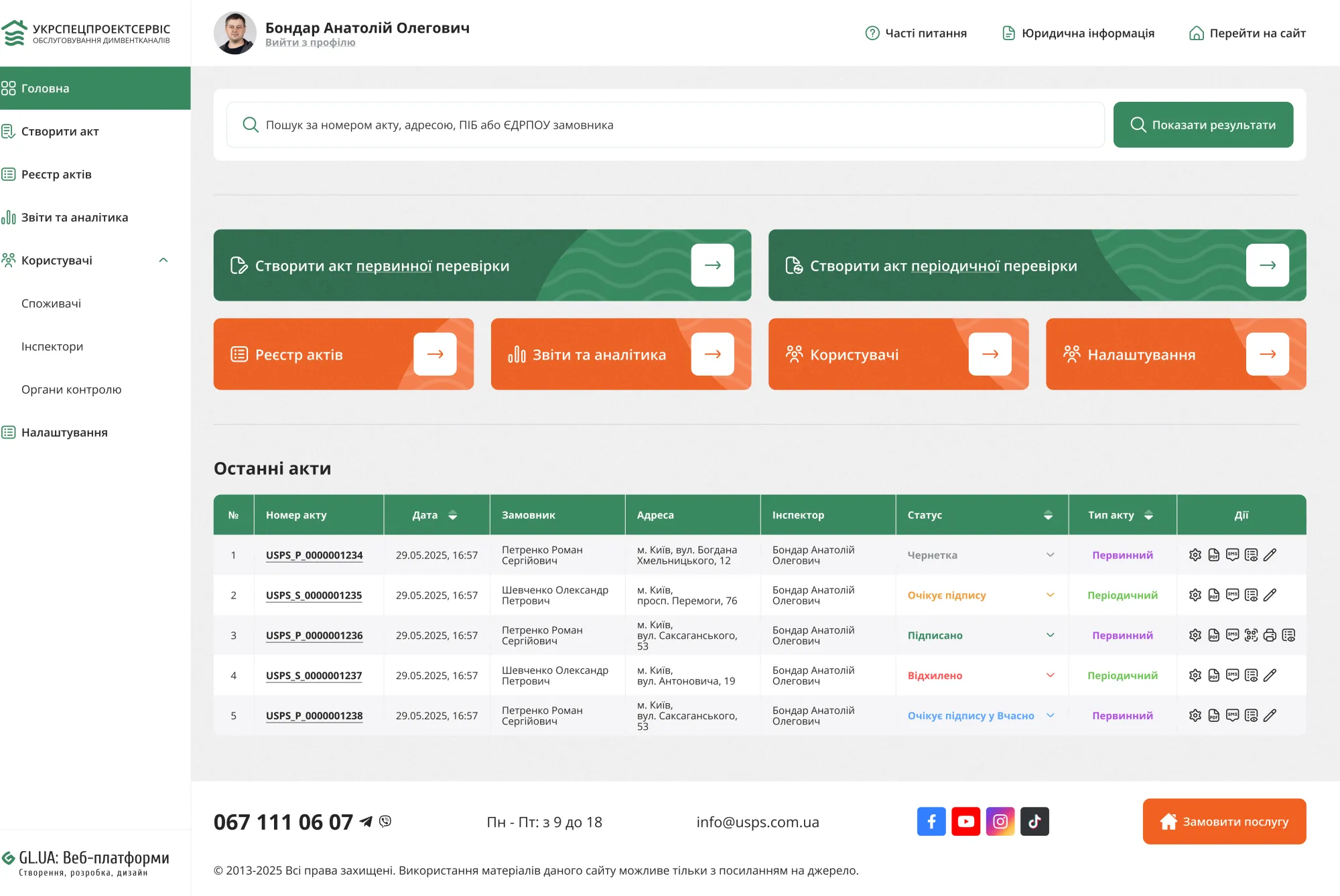1340x896 pixels.
Task: Select Інспектори submenu item
Action: click(x=52, y=346)
